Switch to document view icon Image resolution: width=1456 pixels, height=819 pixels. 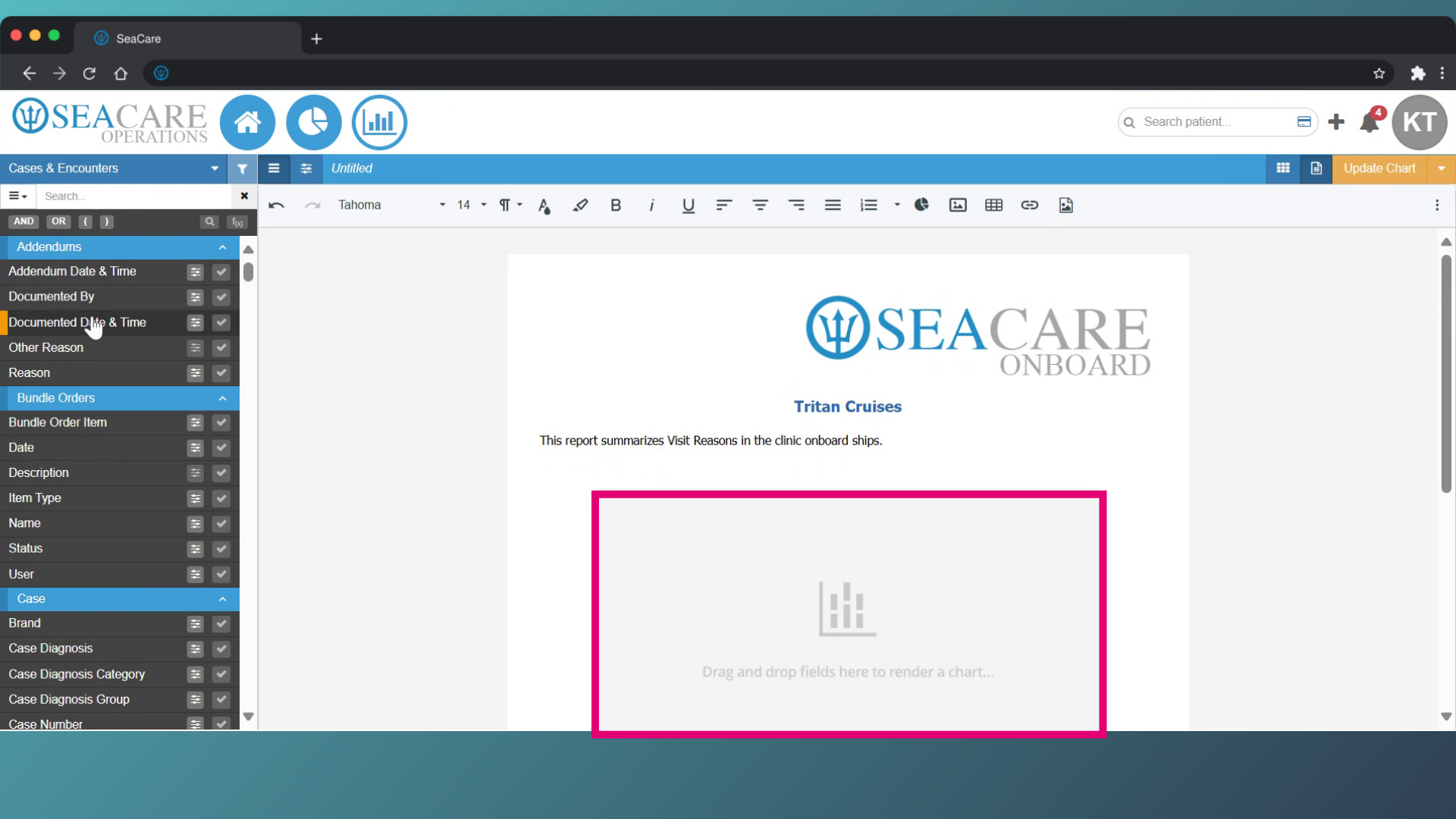point(1316,168)
